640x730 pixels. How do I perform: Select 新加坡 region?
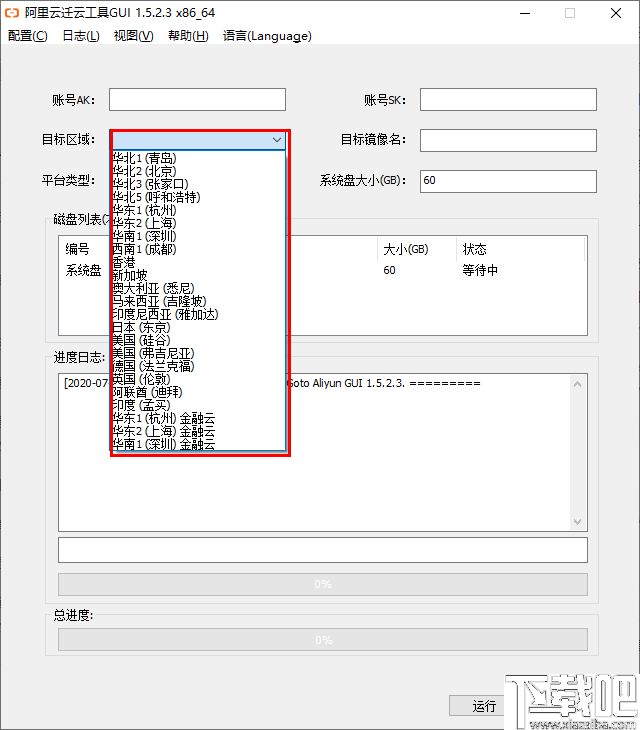[198, 276]
